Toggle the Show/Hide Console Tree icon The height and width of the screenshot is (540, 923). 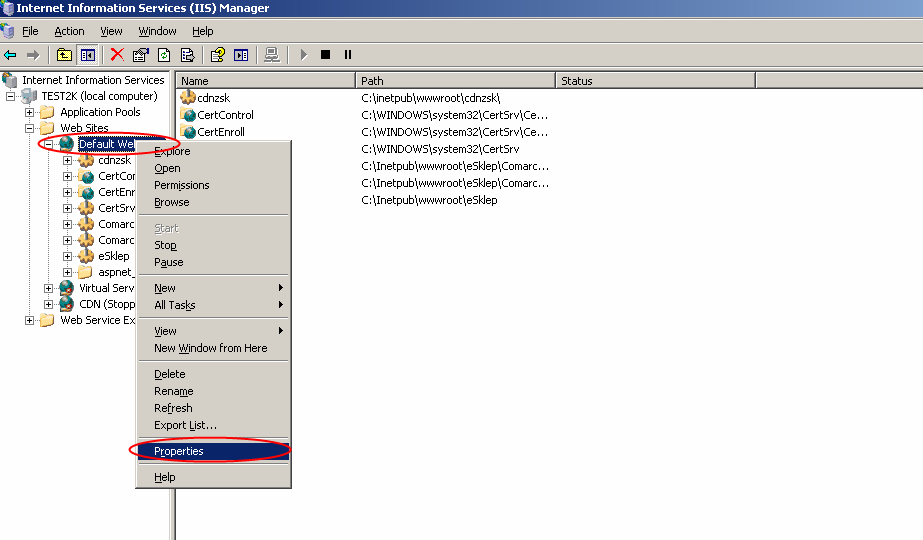point(88,55)
